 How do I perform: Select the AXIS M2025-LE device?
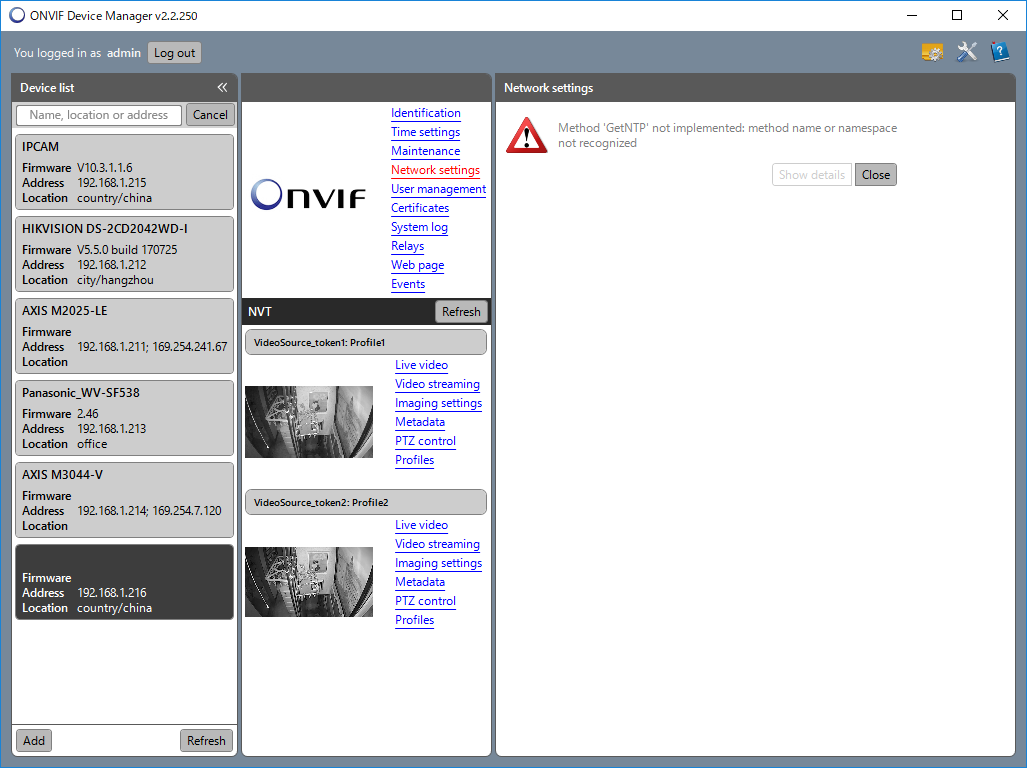point(124,336)
